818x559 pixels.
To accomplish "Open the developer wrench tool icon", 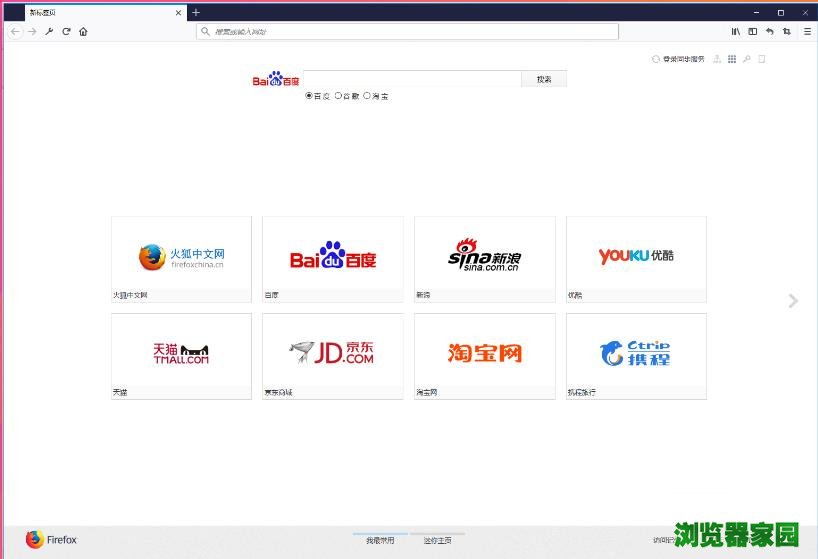I will (49, 32).
